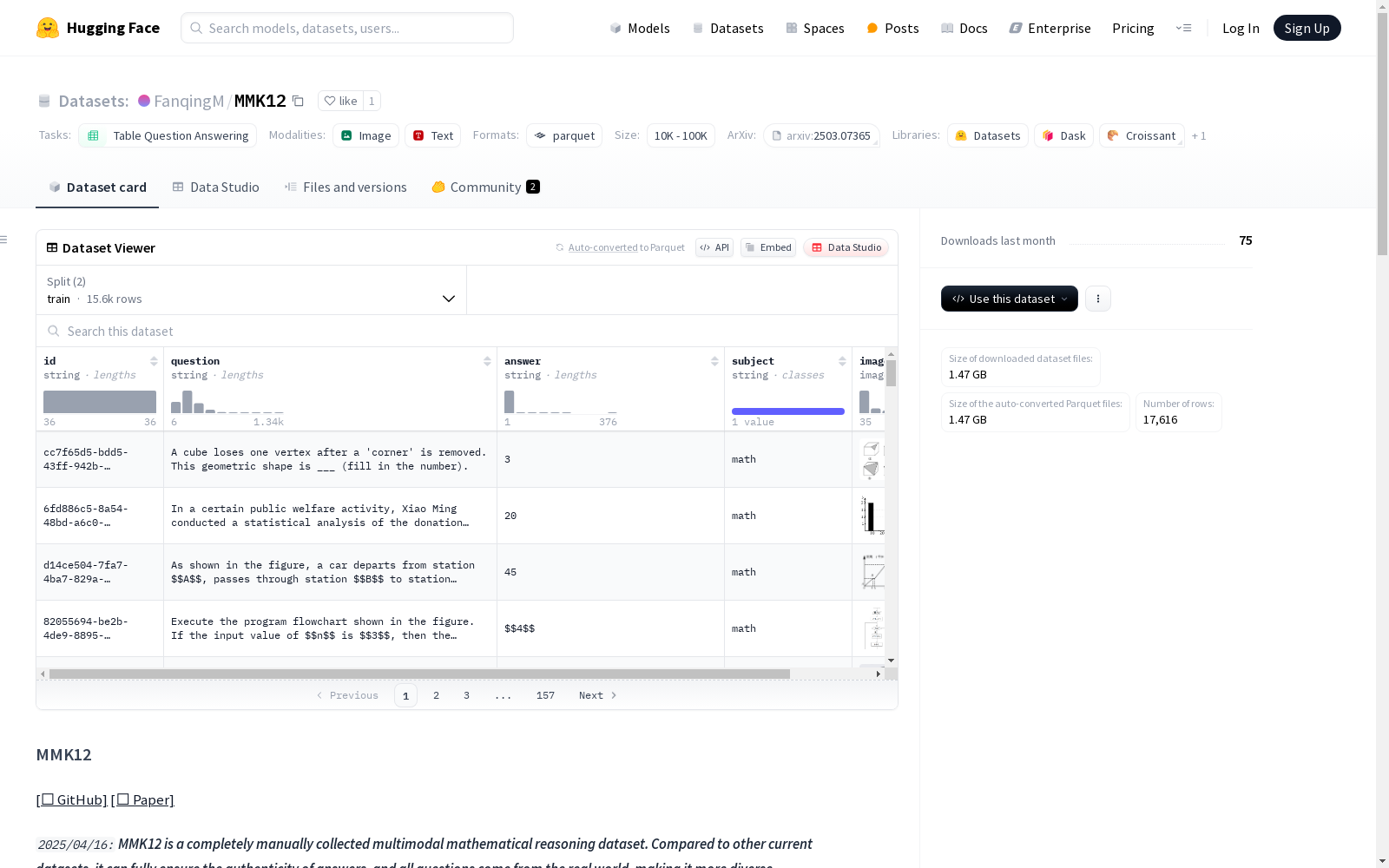Select the parquet format tag
The width and height of the screenshot is (1389, 868).
(564, 135)
